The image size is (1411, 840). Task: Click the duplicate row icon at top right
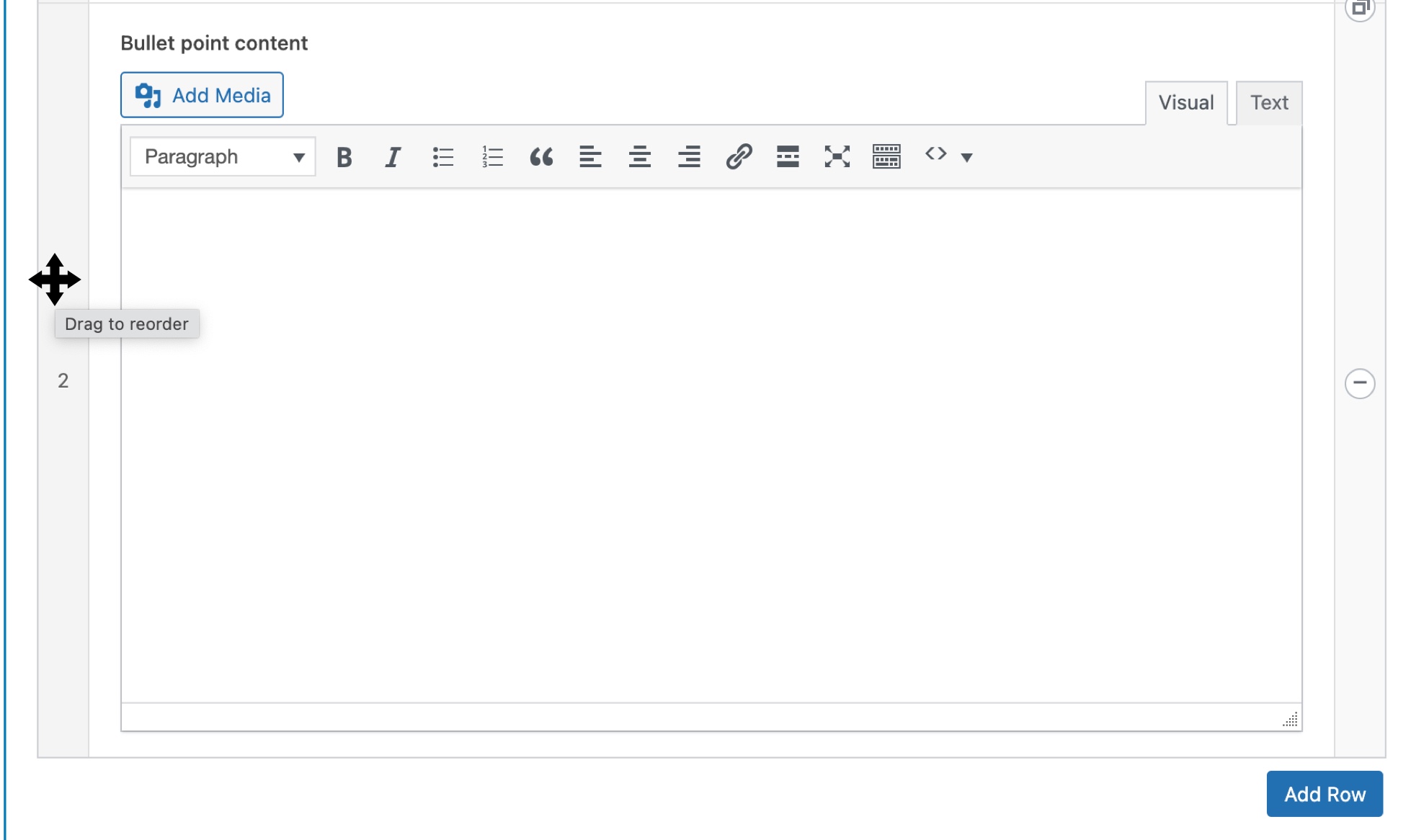1360,8
